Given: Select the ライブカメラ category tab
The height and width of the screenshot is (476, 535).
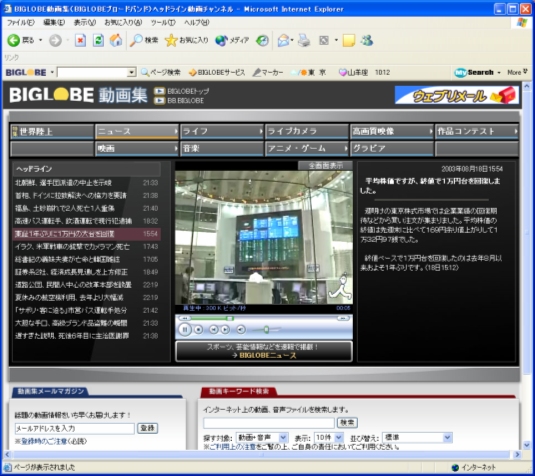Looking at the screenshot, I should pos(306,131).
